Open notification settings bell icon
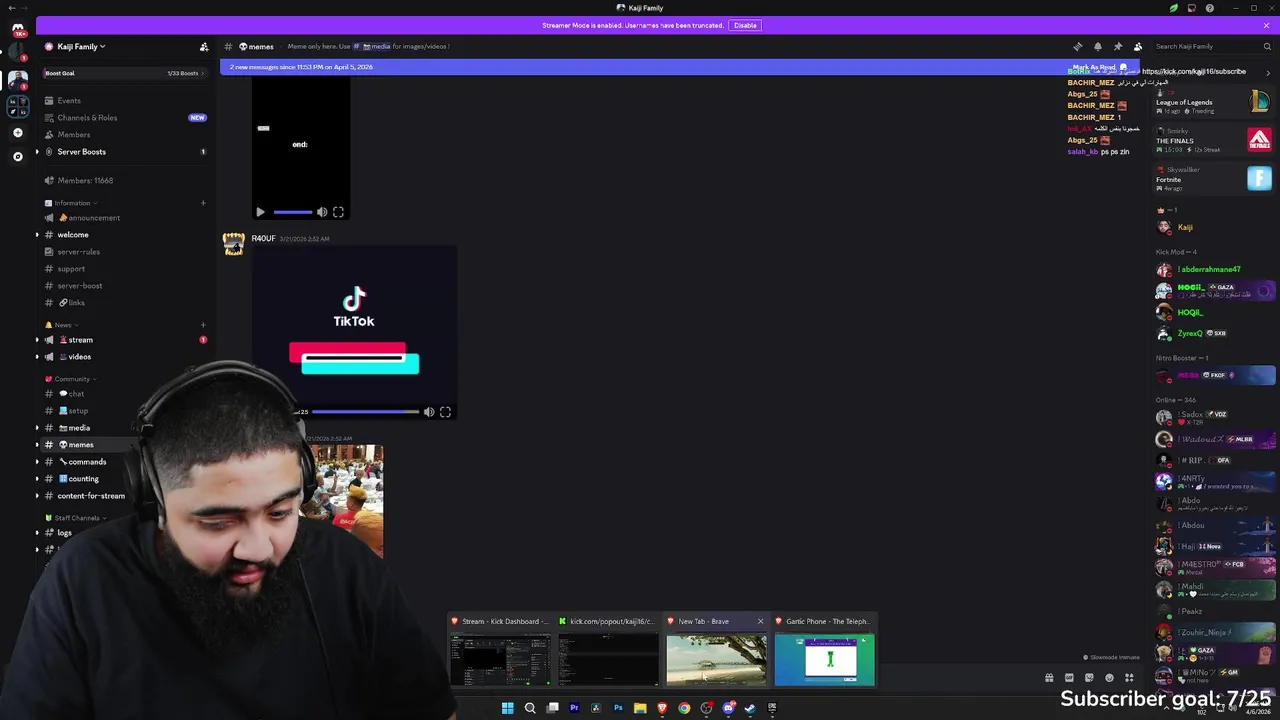 pos(1098,46)
